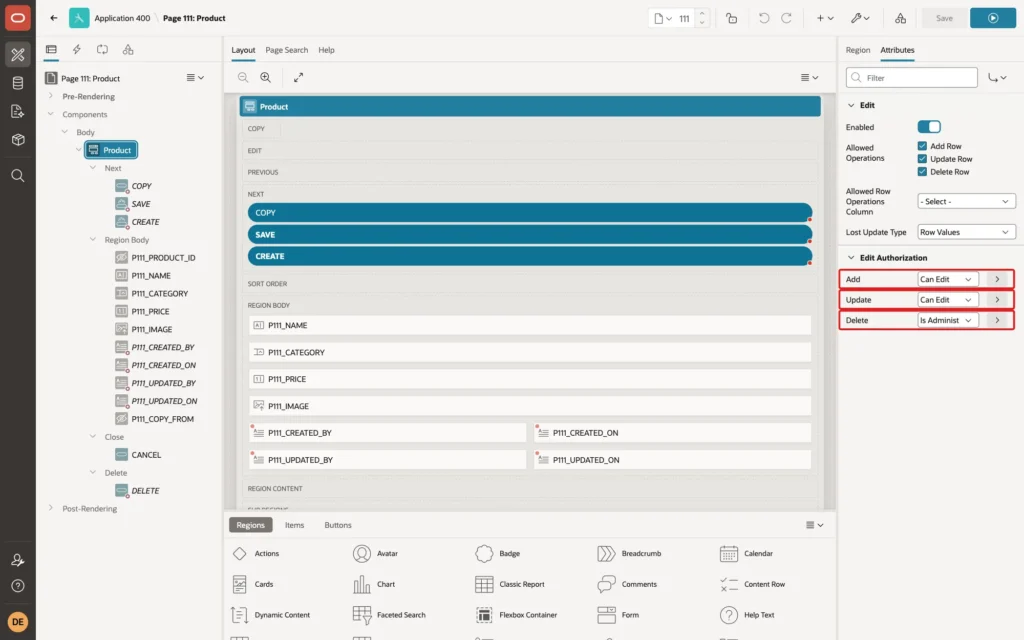
Task: Click the Save button
Action: (944, 18)
